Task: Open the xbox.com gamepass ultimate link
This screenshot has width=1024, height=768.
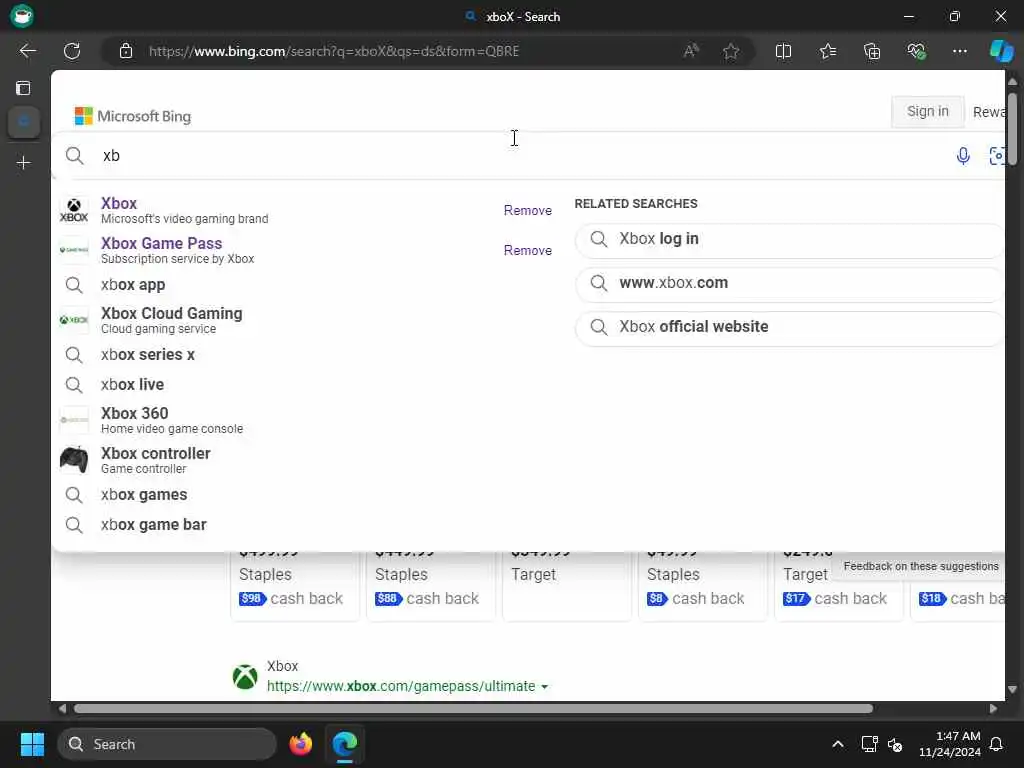Action: 401,686
